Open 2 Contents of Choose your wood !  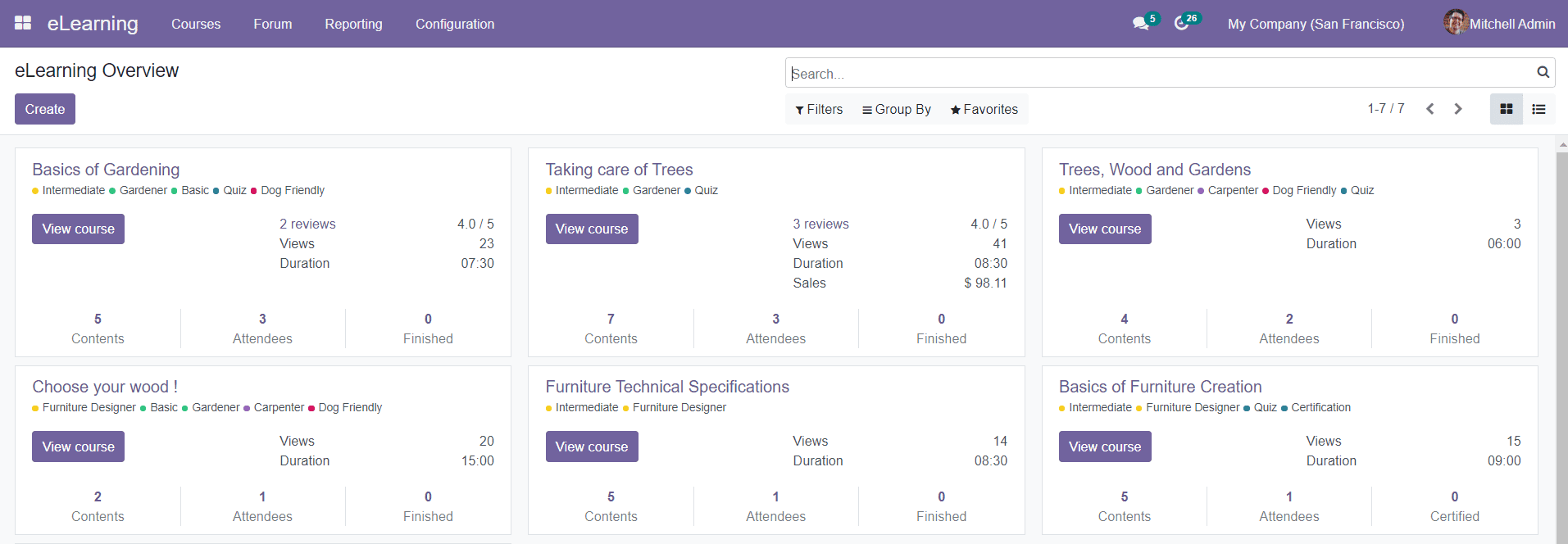pyautogui.click(x=98, y=506)
